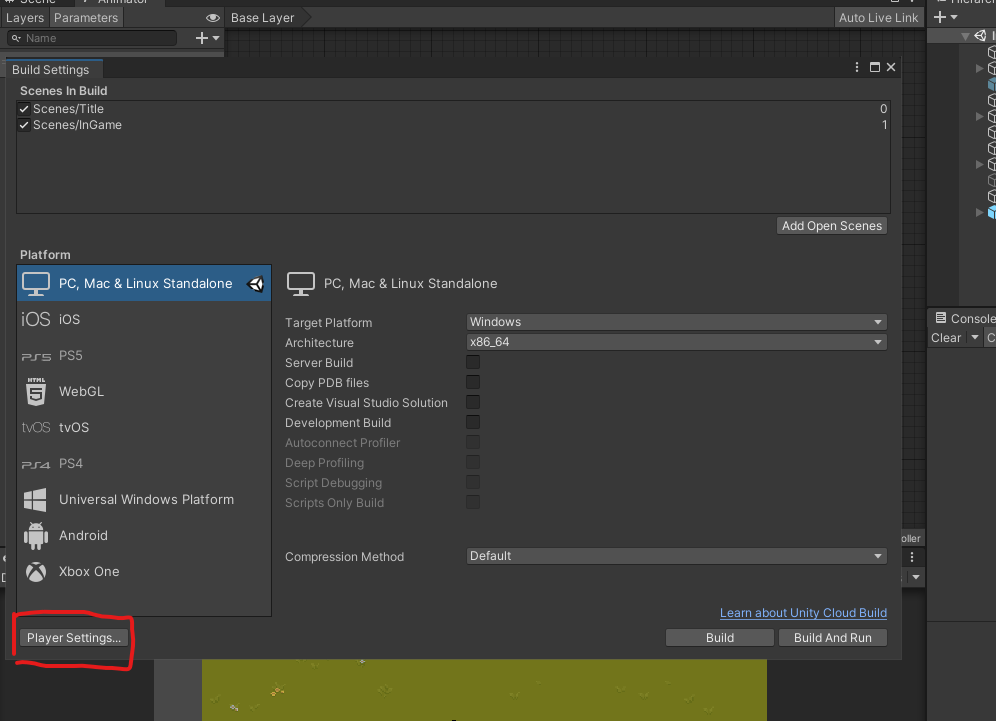Open the Console tab
This screenshot has height=721, width=996.
[964, 318]
